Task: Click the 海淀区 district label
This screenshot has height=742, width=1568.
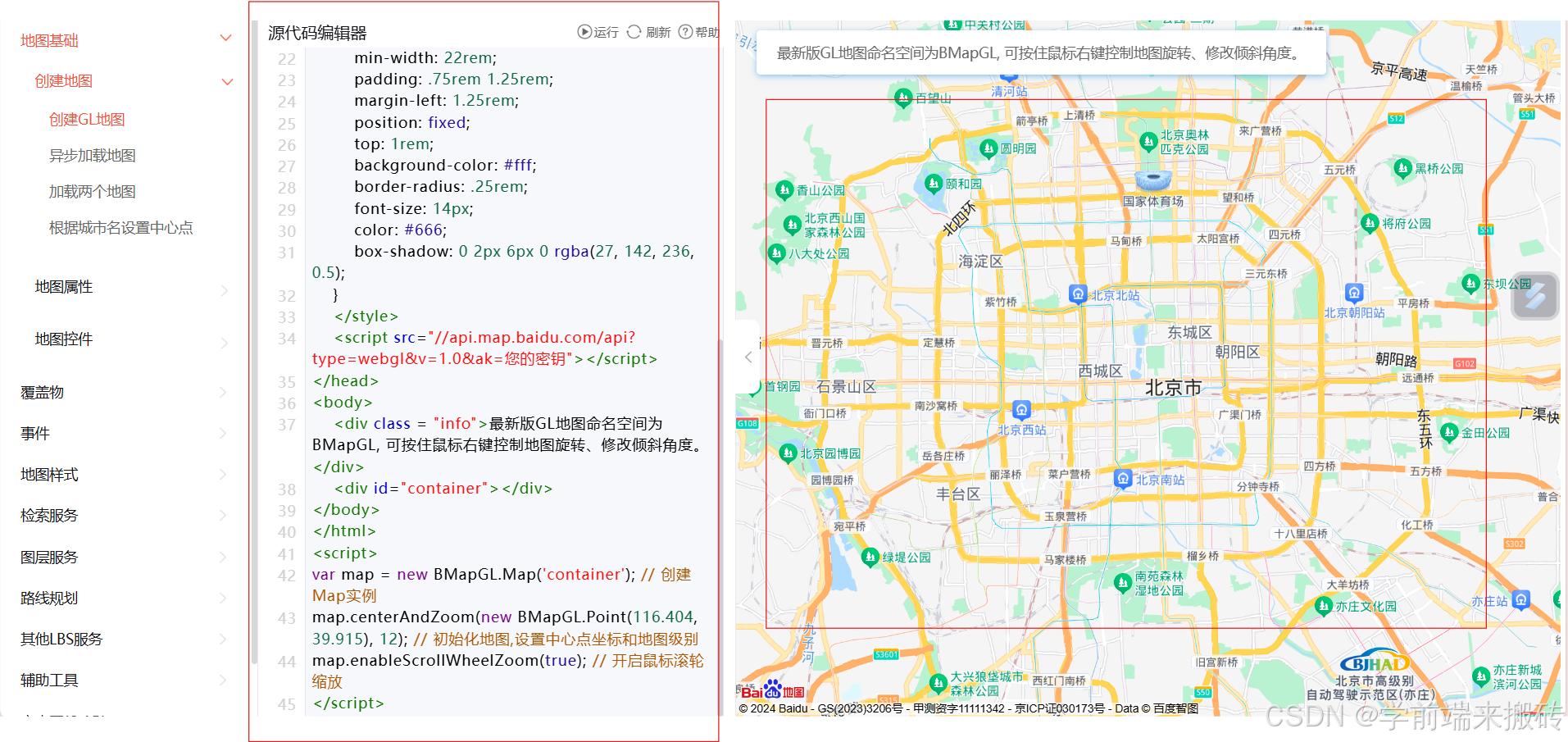Action: coord(980,262)
